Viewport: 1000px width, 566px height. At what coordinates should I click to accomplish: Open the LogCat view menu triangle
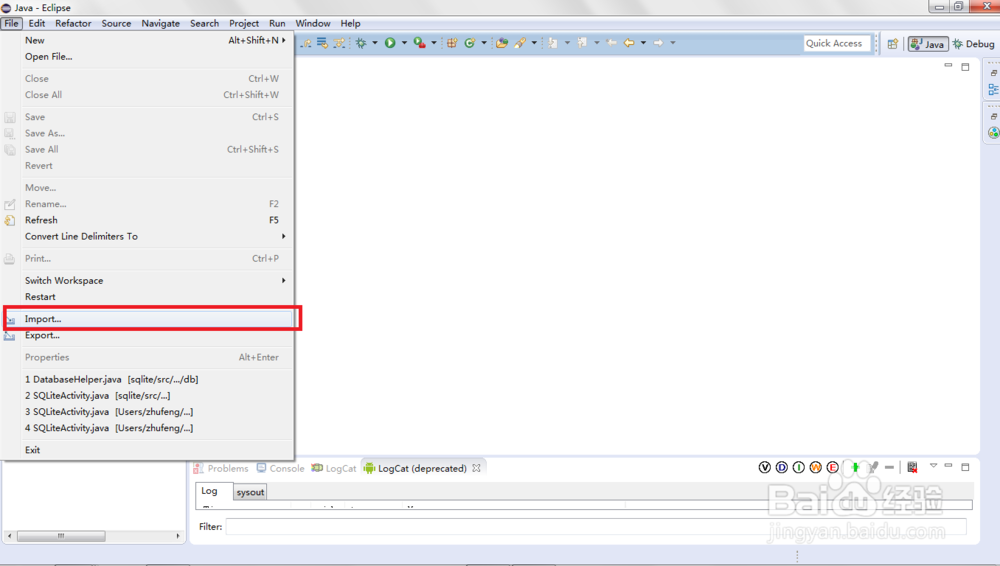tap(933, 466)
